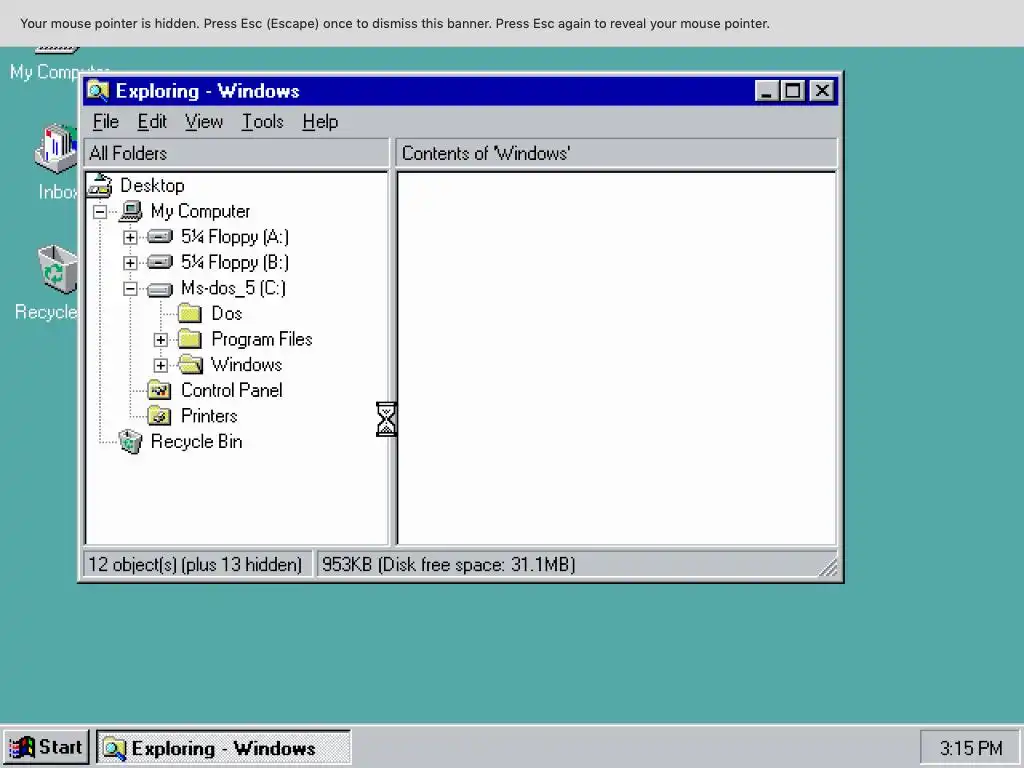Click the Printers folder icon

[x=159, y=416]
